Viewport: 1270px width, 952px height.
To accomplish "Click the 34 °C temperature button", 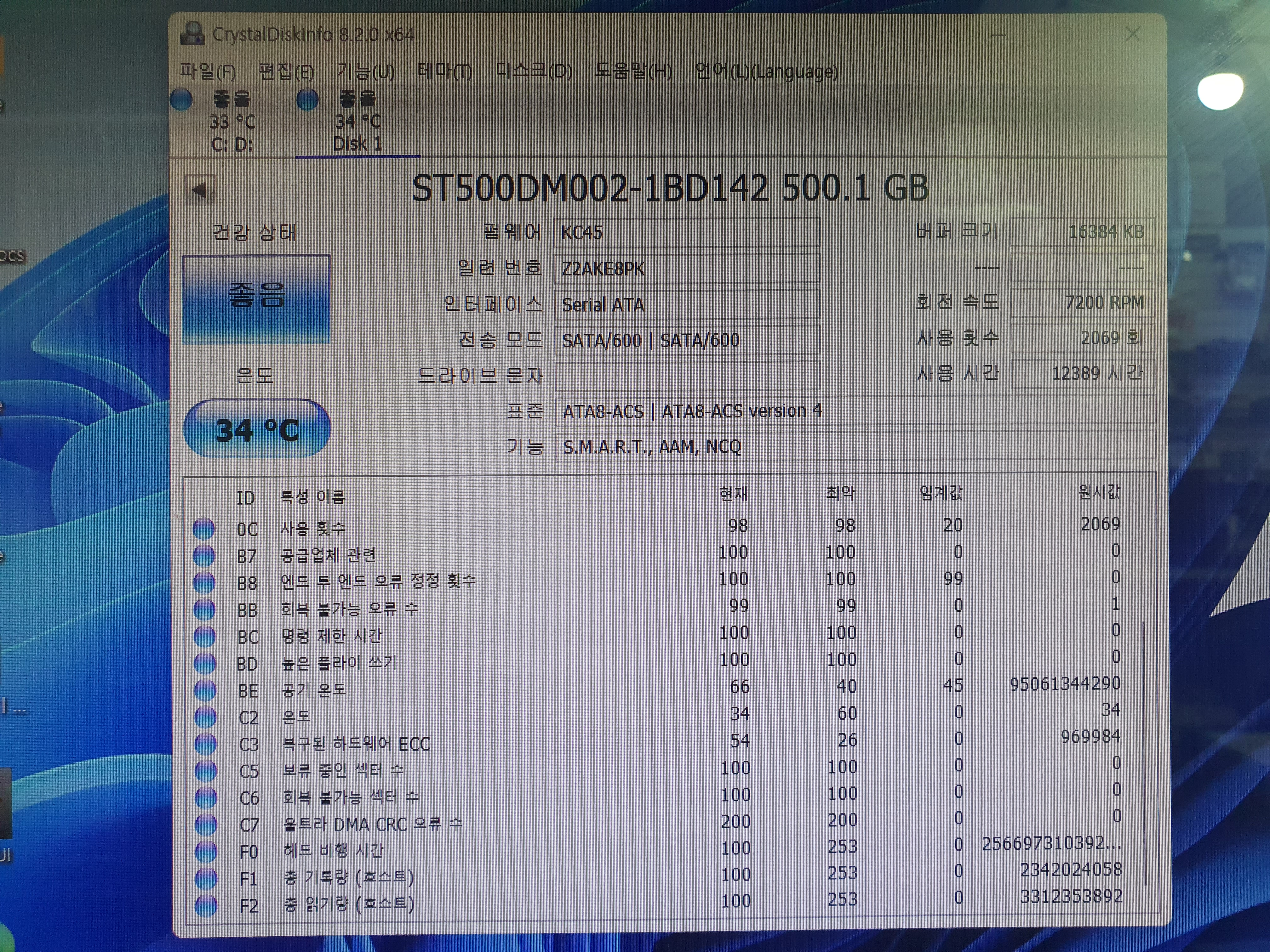I will click(257, 429).
